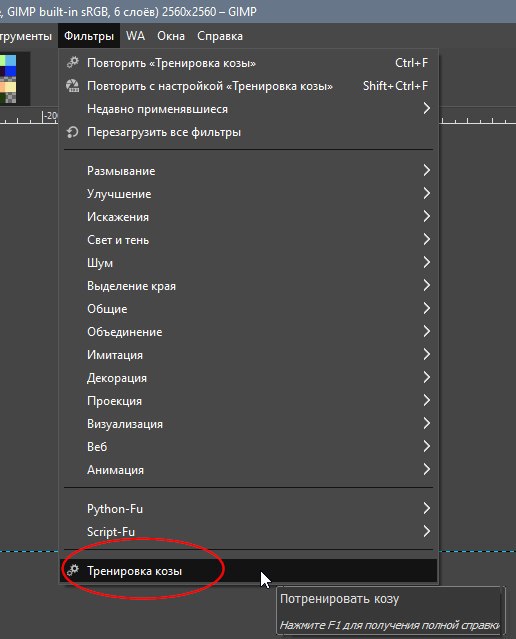The width and height of the screenshot is (516, 639).
Task: Open the Script-Fu submenu
Action: 249,532
